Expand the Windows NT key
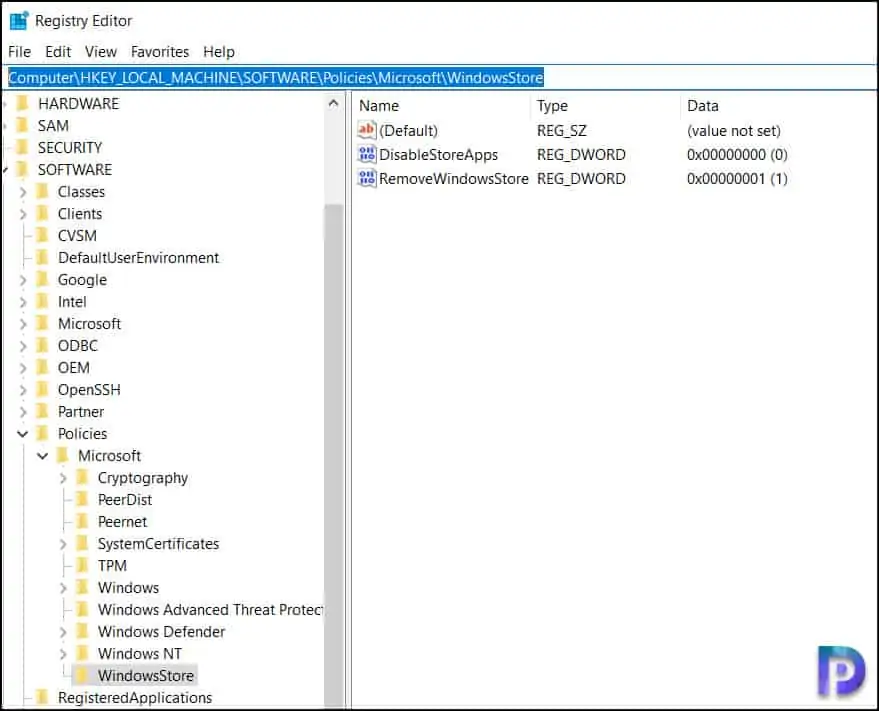This screenshot has height=711, width=879. (x=63, y=654)
